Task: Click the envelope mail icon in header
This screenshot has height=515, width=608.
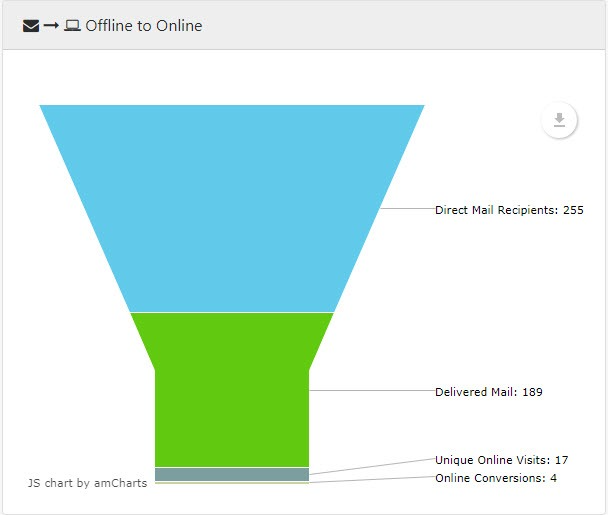Action: [x=31, y=26]
